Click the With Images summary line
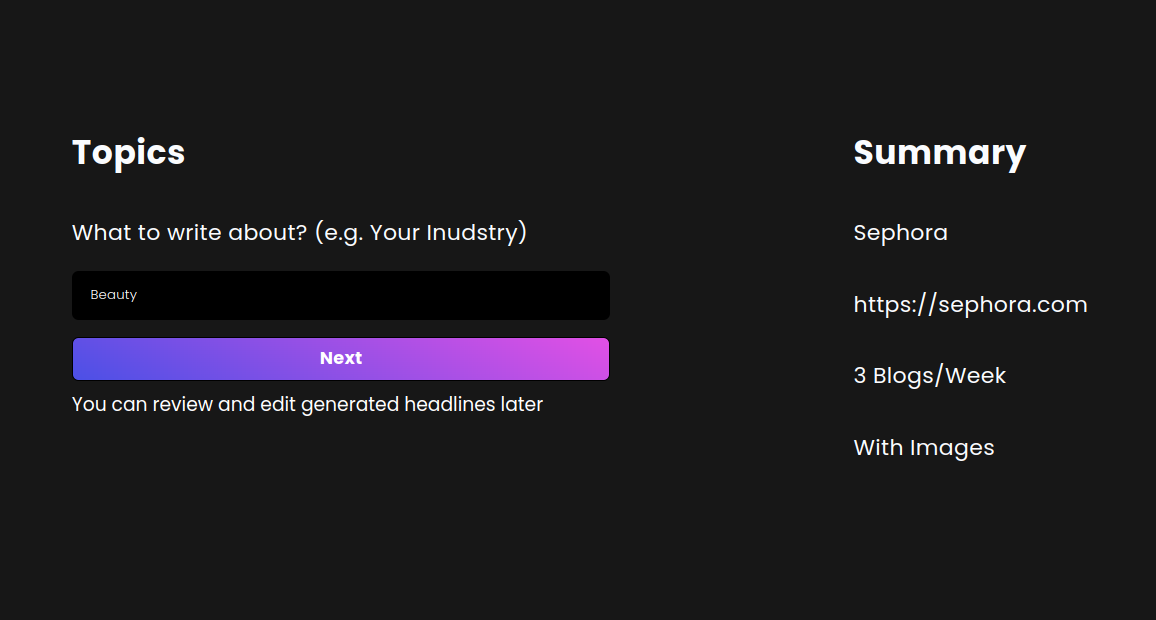This screenshot has height=620, width=1156. pos(923,447)
